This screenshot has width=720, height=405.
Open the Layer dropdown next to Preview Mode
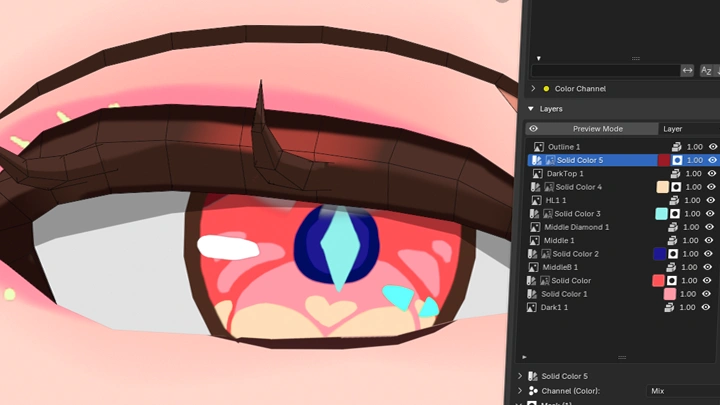click(689, 129)
